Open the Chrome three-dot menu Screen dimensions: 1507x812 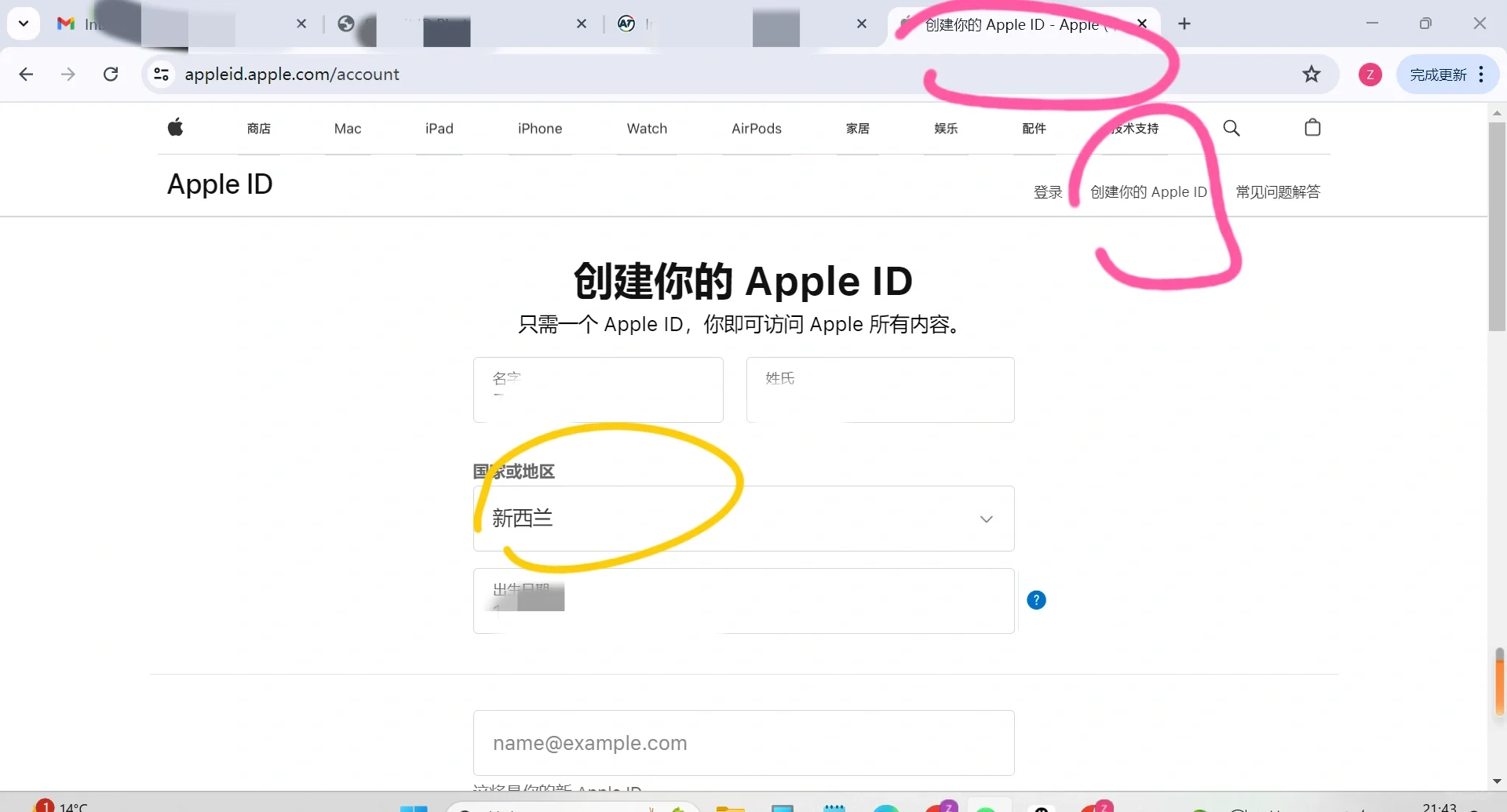1482,74
